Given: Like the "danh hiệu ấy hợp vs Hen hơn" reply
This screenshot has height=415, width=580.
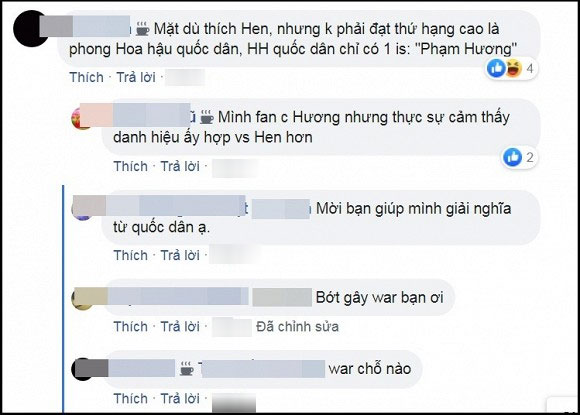Looking at the screenshot, I should 131,166.
